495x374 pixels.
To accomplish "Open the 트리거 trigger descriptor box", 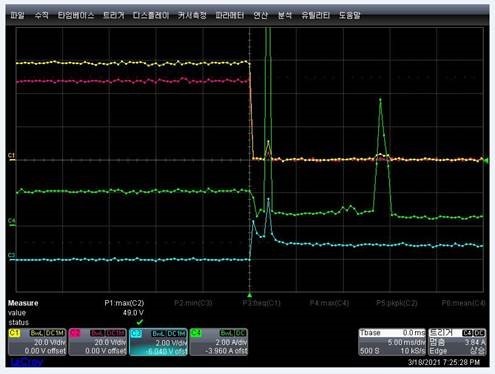I will coord(457,342).
